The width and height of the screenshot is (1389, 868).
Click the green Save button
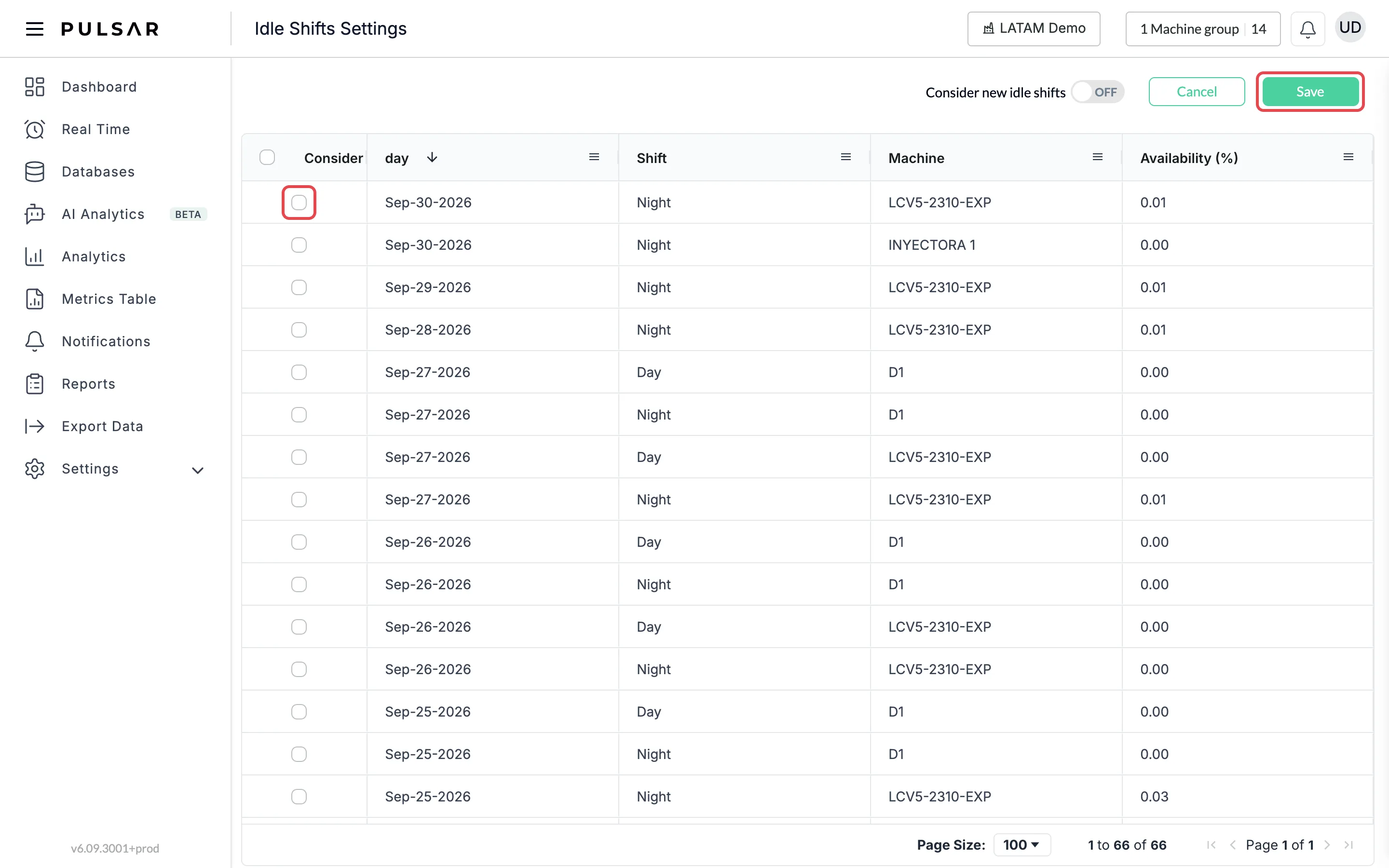1310,92
